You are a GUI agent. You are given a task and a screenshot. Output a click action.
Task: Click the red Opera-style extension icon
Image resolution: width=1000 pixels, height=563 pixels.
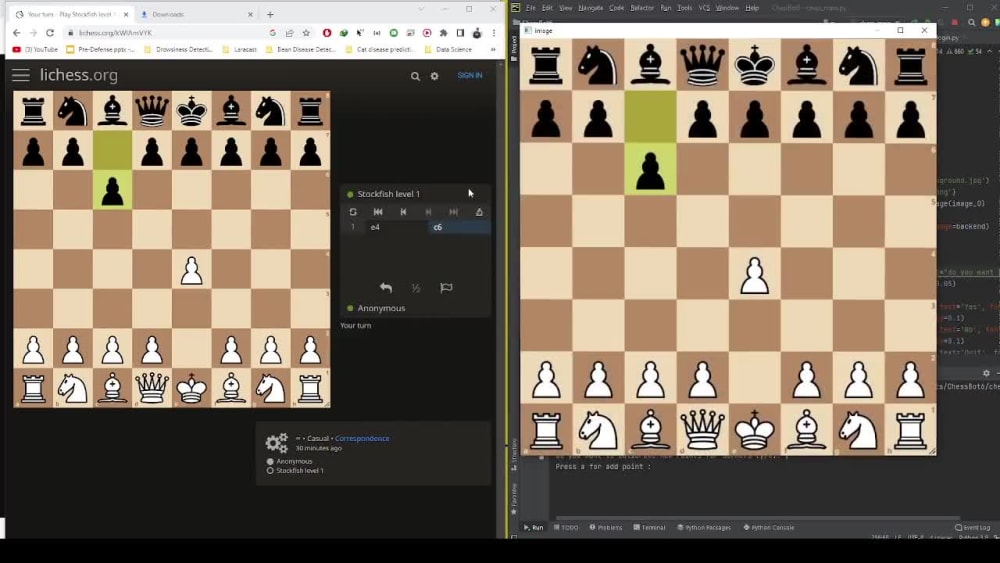[x=327, y=33]
